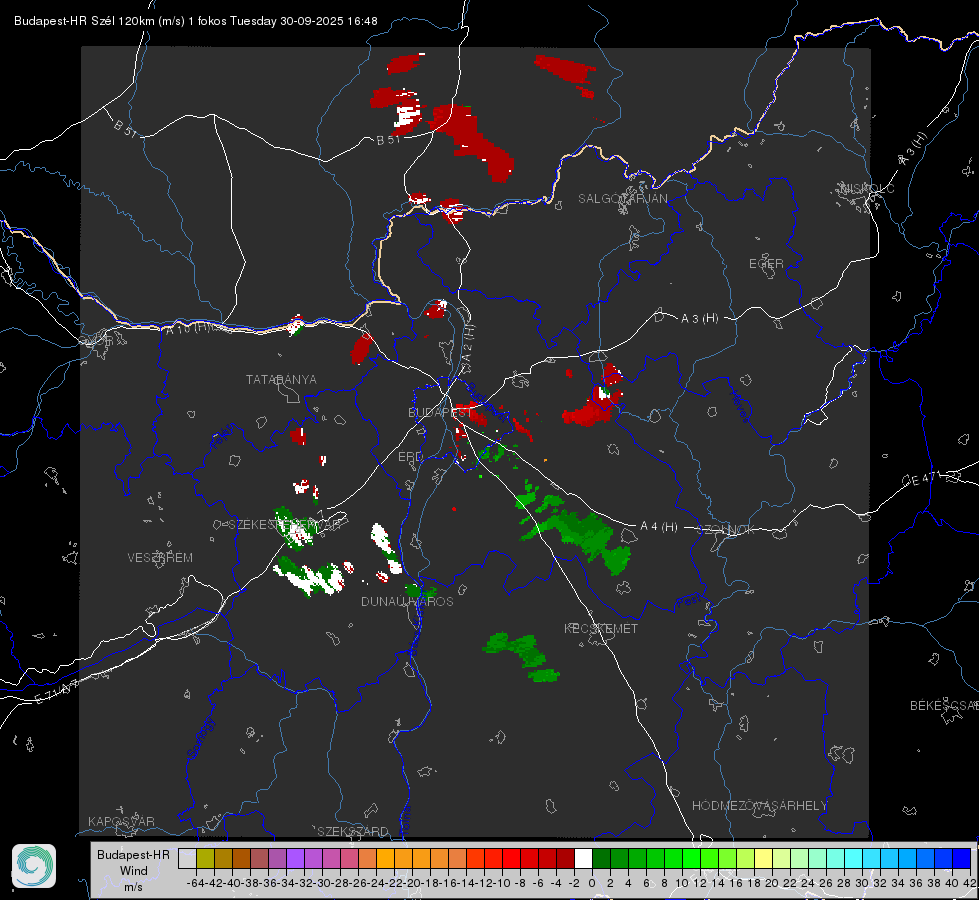Pick the dark blue swatch above label 42
The height and width of the screenshot is (900, 979).
962,858
